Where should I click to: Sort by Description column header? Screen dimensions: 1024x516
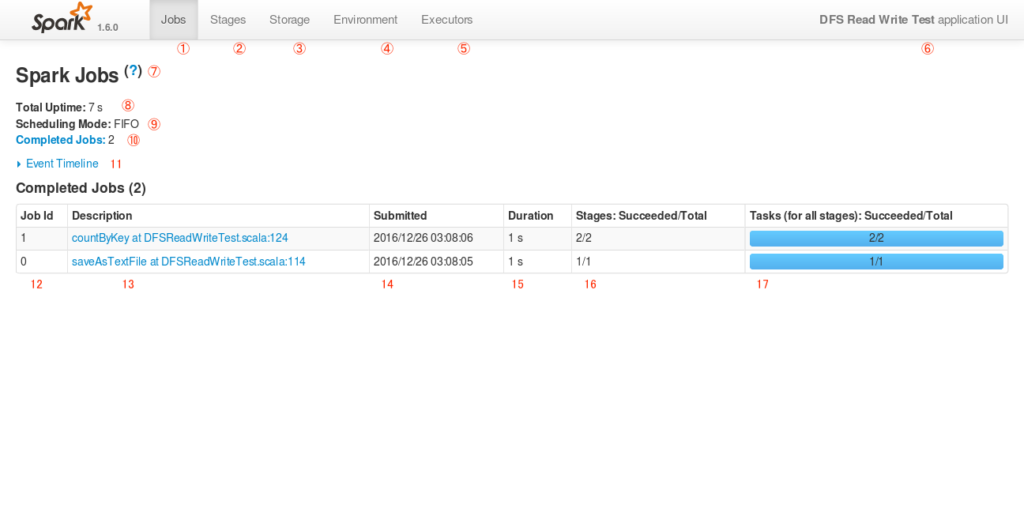(x=218, y=216)
